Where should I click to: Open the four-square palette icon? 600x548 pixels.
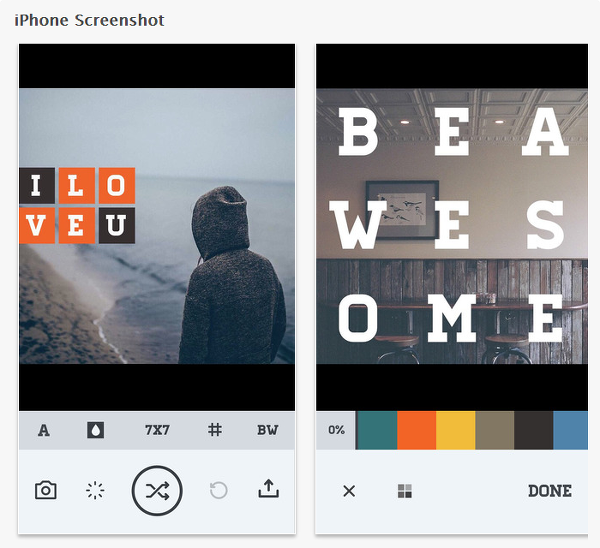coord(405,491)
